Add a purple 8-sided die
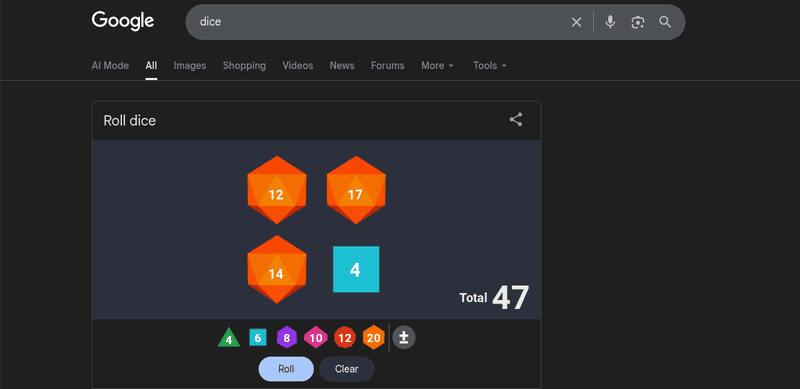The width and height of the screenshot is (800, 389). coord(287,337)
